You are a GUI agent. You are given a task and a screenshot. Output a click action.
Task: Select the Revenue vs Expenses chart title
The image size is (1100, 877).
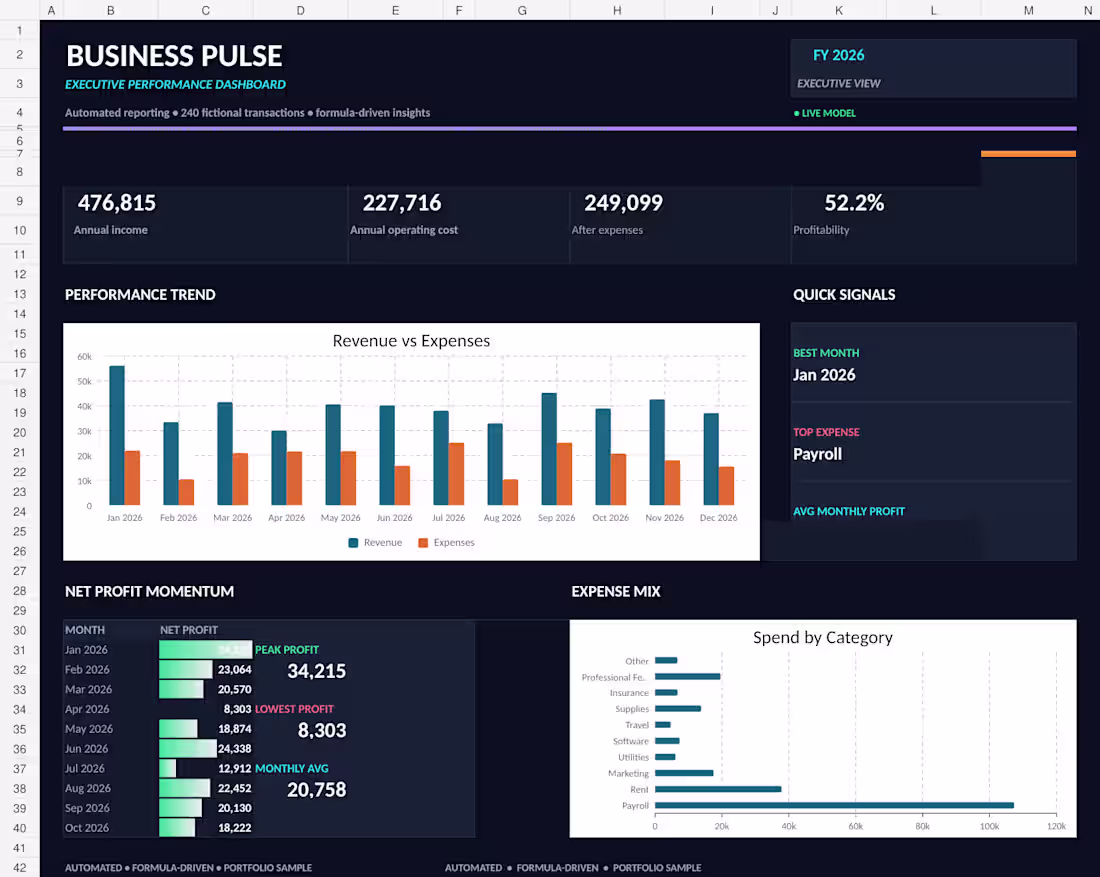tap(411, 341)
